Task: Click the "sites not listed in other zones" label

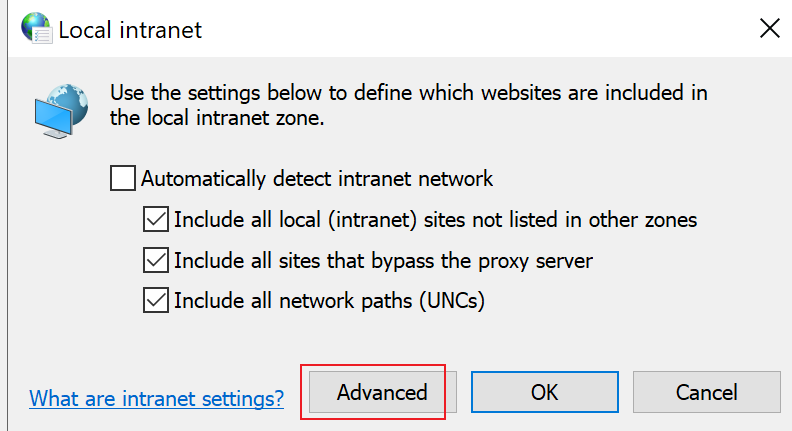Action: pyautogui.click(x=560, y=220)
